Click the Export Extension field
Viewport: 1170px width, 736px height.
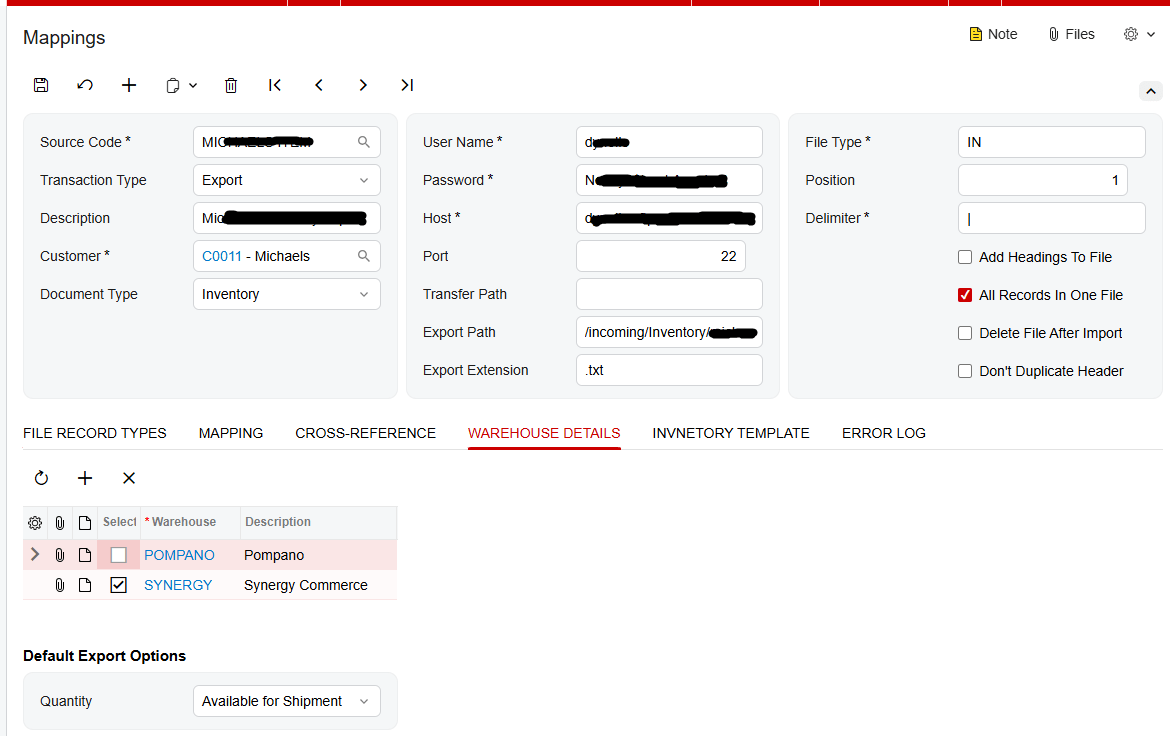(x=669, y=370)
